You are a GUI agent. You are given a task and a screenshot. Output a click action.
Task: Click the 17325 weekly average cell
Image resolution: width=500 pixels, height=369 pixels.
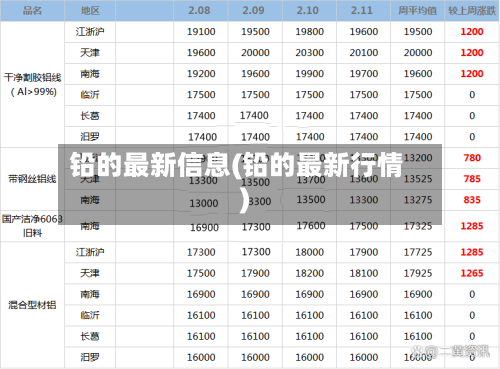[418, 226]
